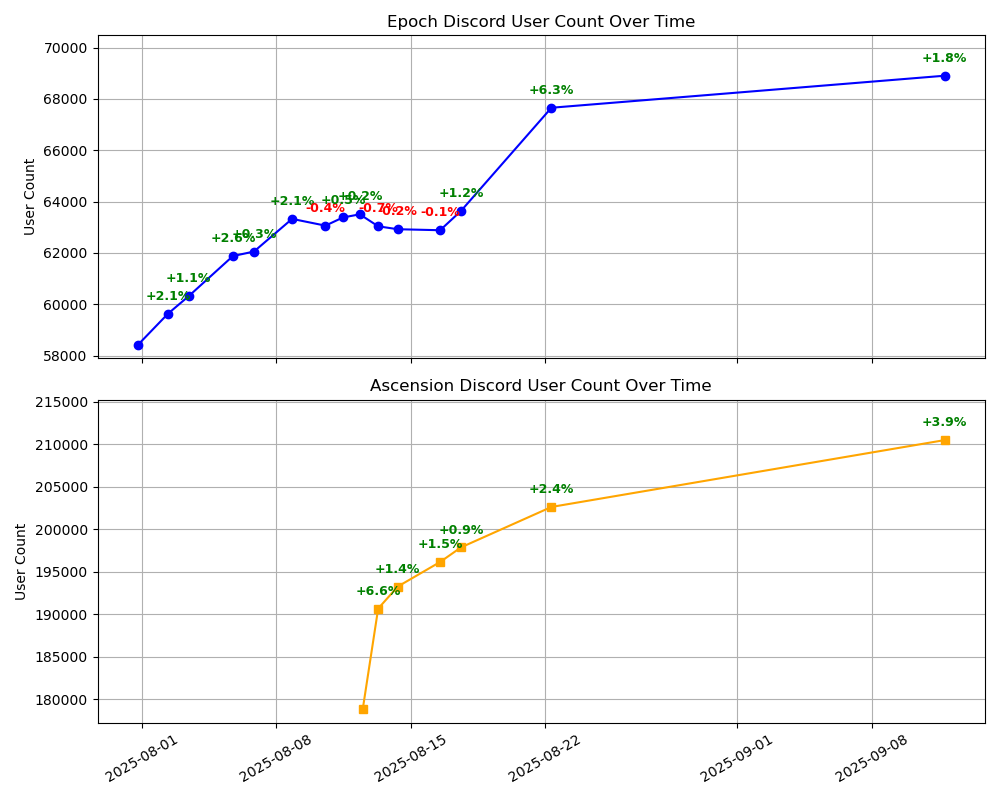Click the +1.5% annotation on Ascension chart
This screenshot has width=1000, height=800.
tap(440, 544)
